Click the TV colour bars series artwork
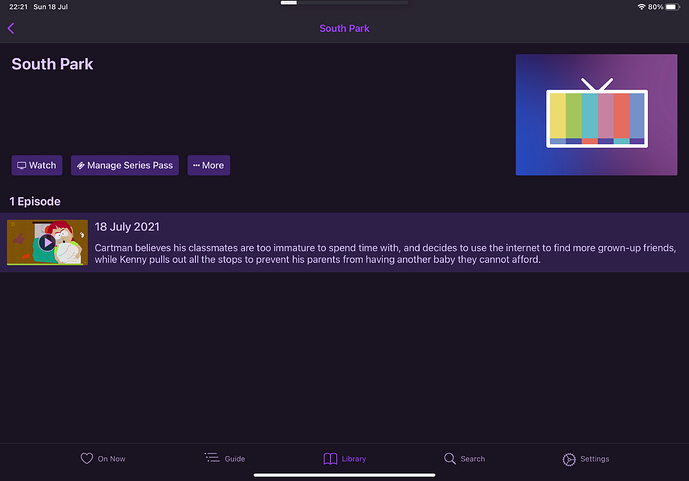The height and width of the screenshot is (481, 689). point(596,115)
